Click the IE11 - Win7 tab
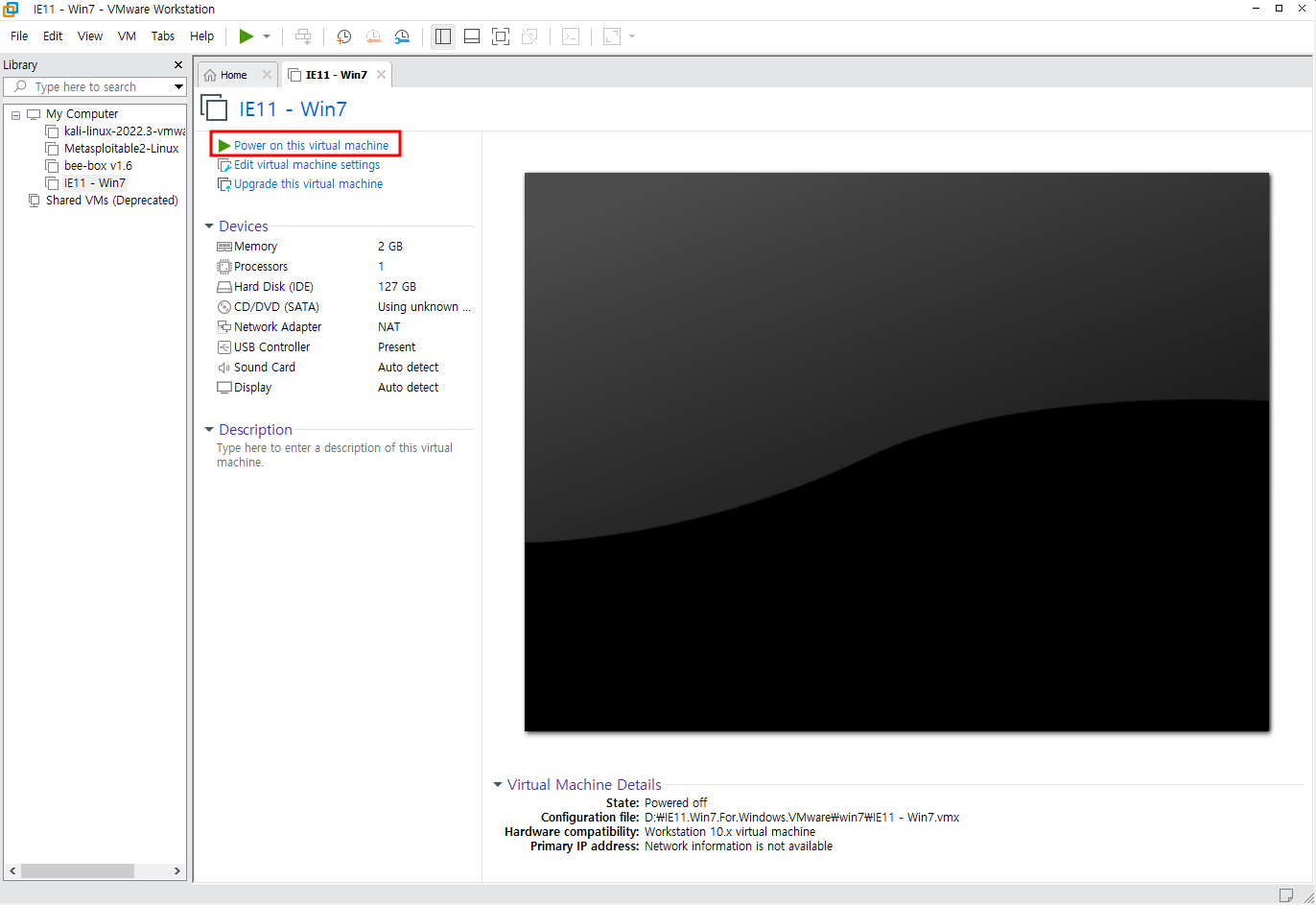This screenshot has width=1316, height=905. (x=337, y=75)
